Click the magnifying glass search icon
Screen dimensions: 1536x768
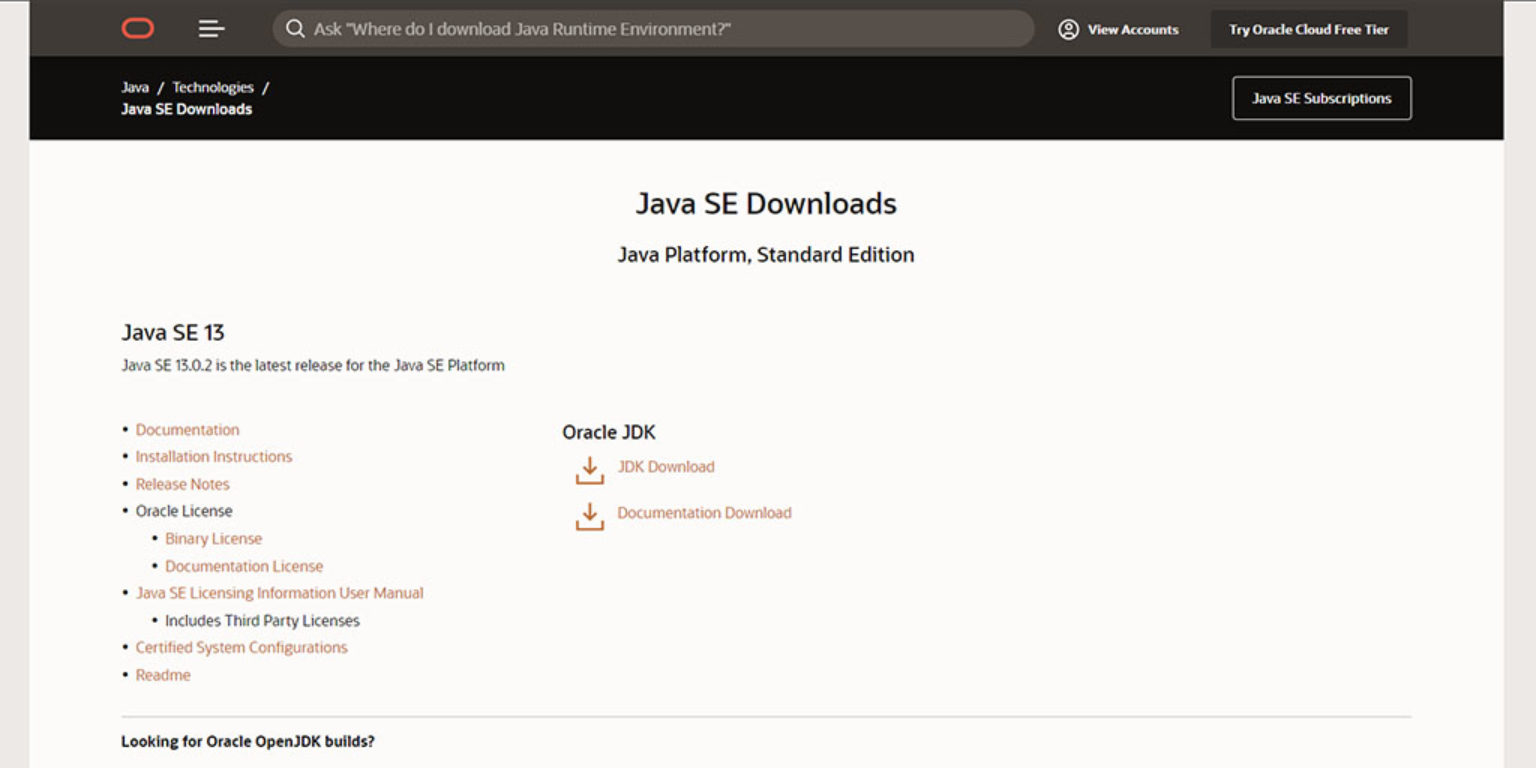(x=295, y=29)
